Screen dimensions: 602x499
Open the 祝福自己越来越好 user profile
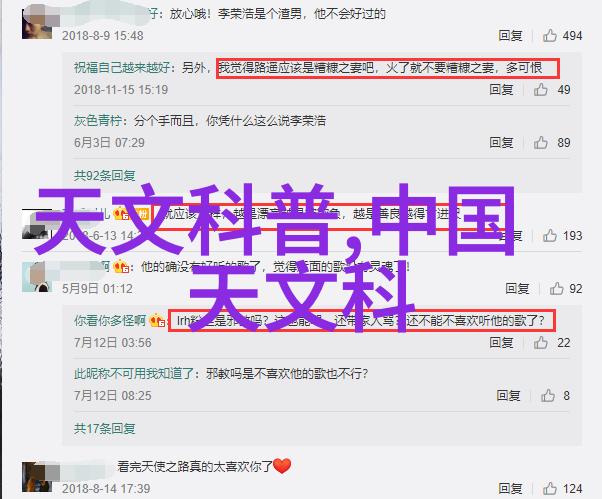coord(122,68)
